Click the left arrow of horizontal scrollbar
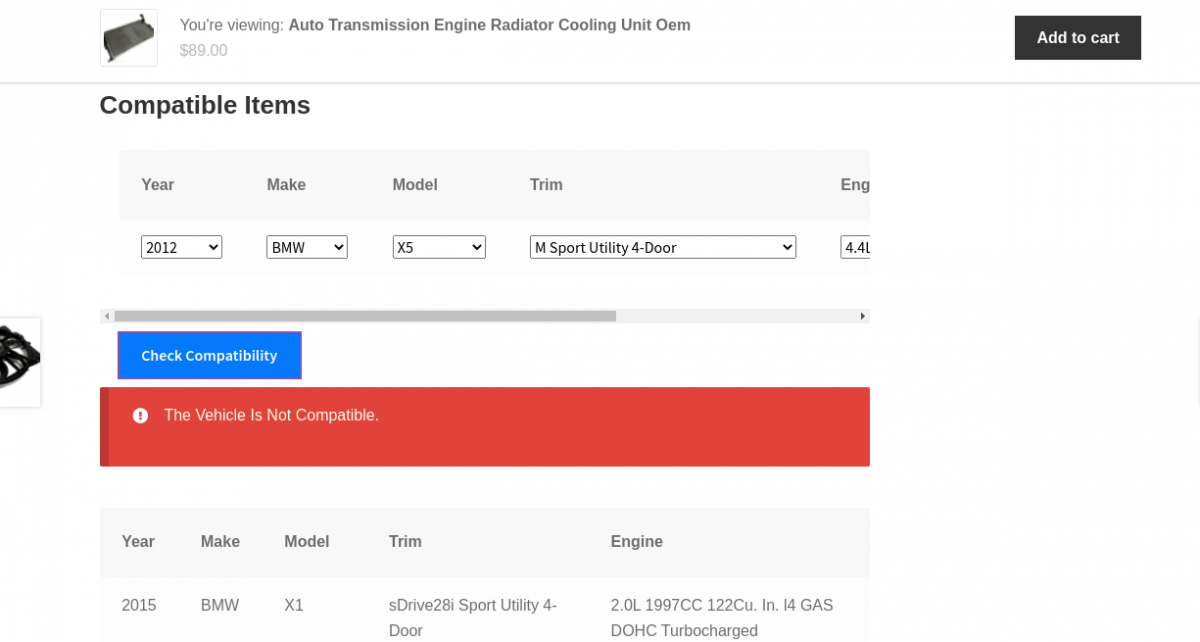1200x642 pixels. pyautogui.click(x=107, y=316)
